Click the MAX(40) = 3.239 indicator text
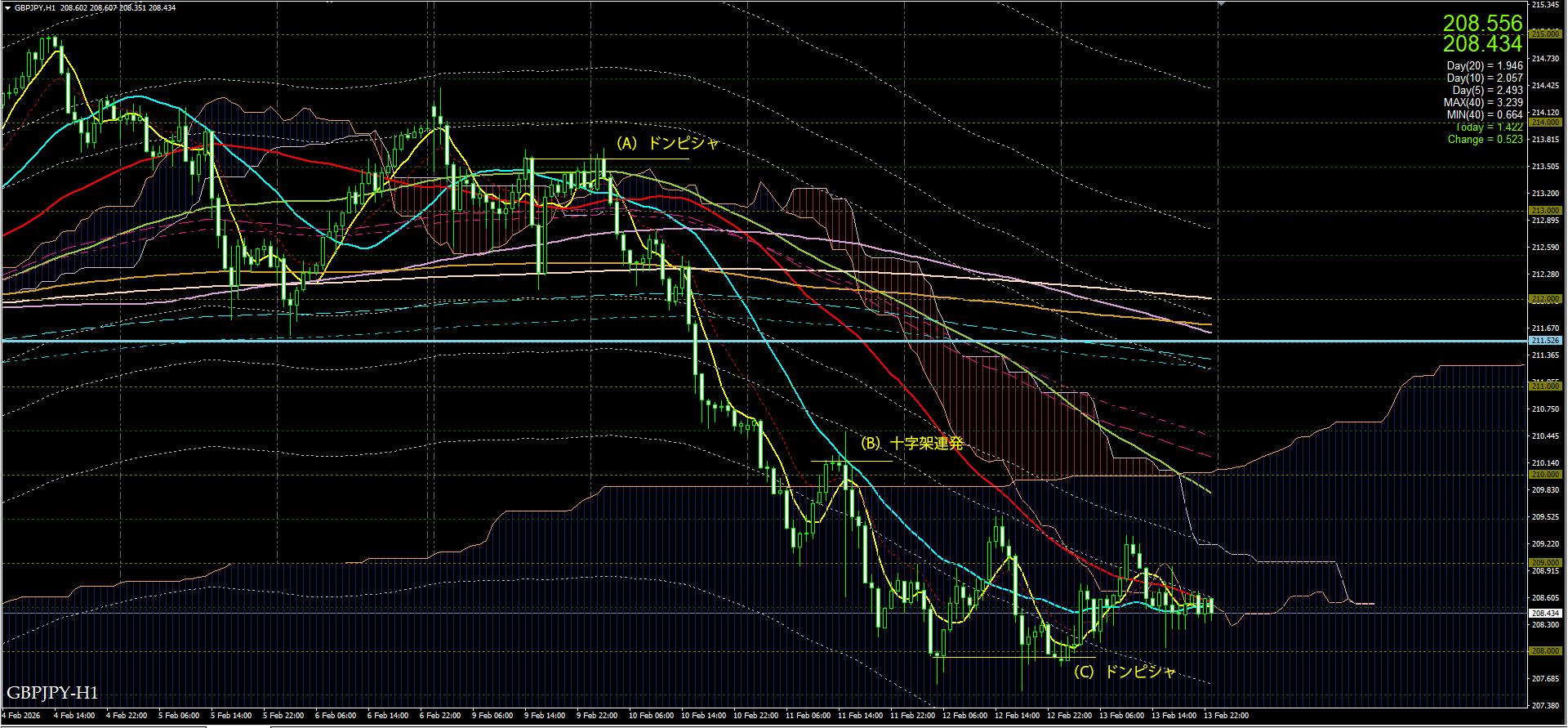Screen dimensions: 1568x728 pos(1482,103)
